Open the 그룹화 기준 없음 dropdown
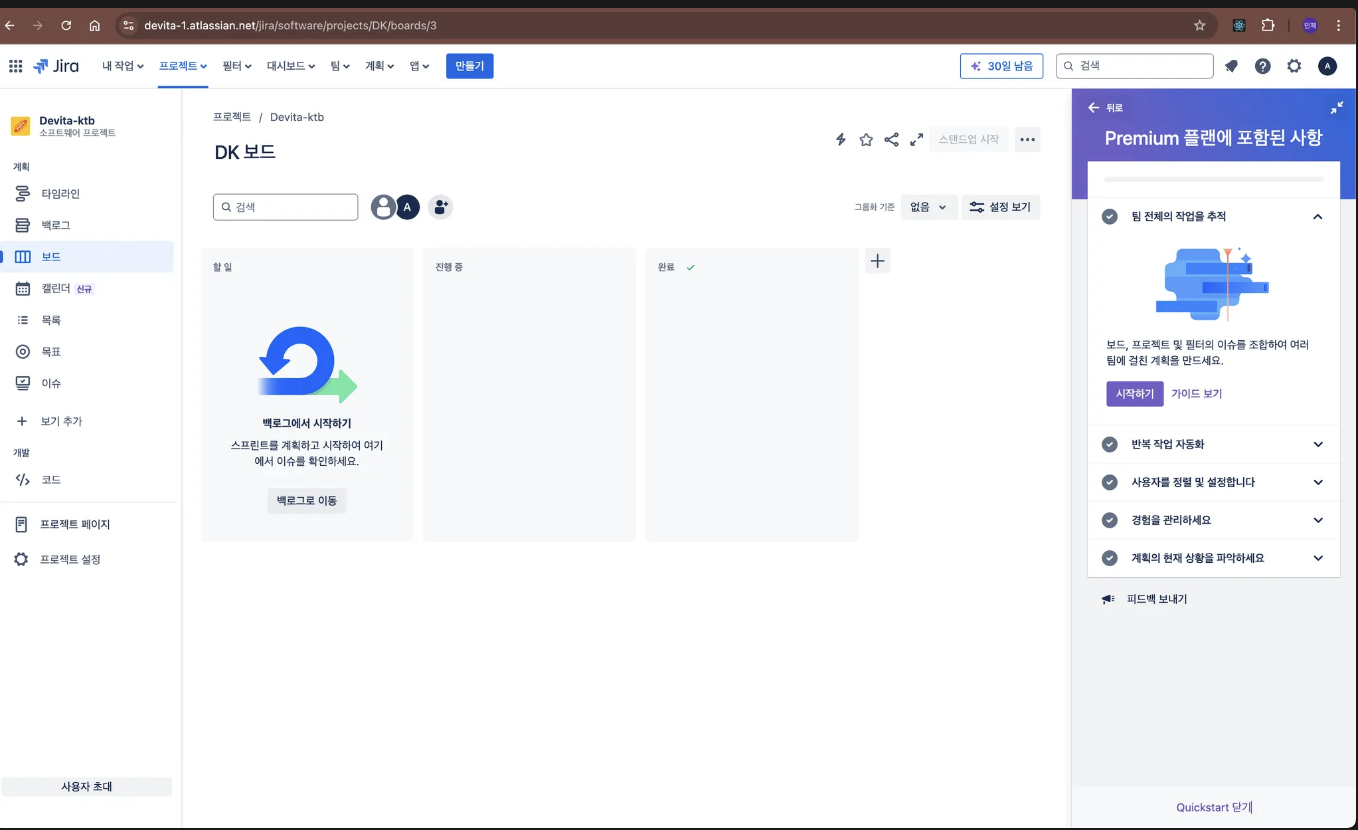This screenshot has width=1358, height=830. point(929,207)
